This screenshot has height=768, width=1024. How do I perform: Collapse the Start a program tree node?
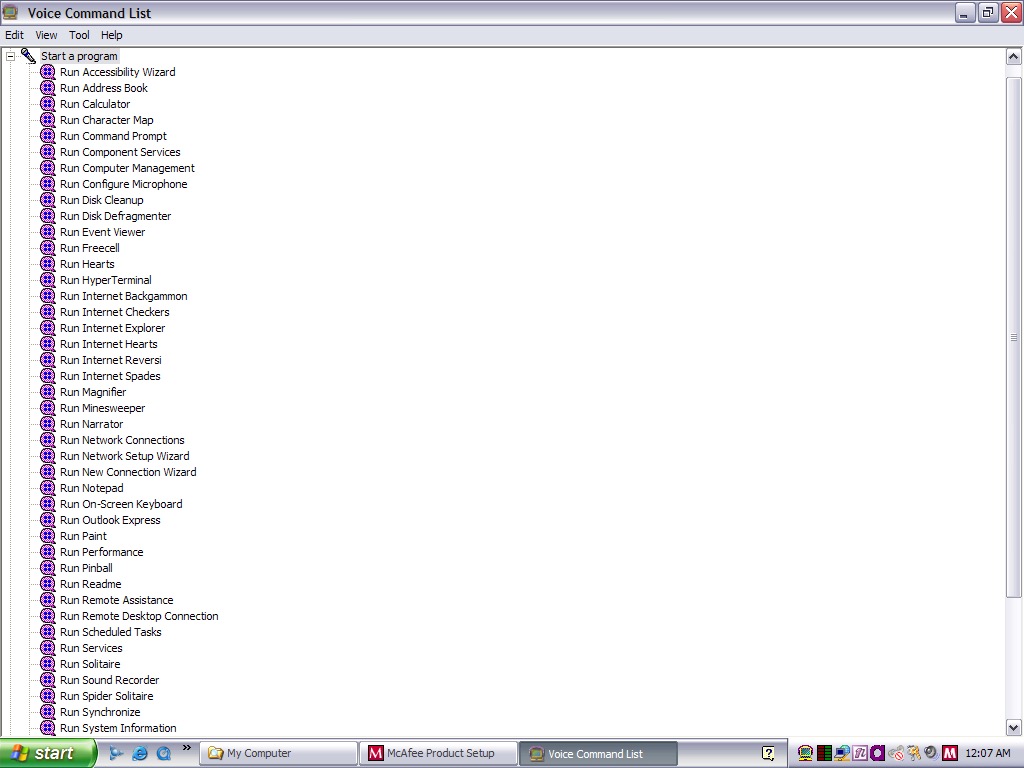(11, 57)
